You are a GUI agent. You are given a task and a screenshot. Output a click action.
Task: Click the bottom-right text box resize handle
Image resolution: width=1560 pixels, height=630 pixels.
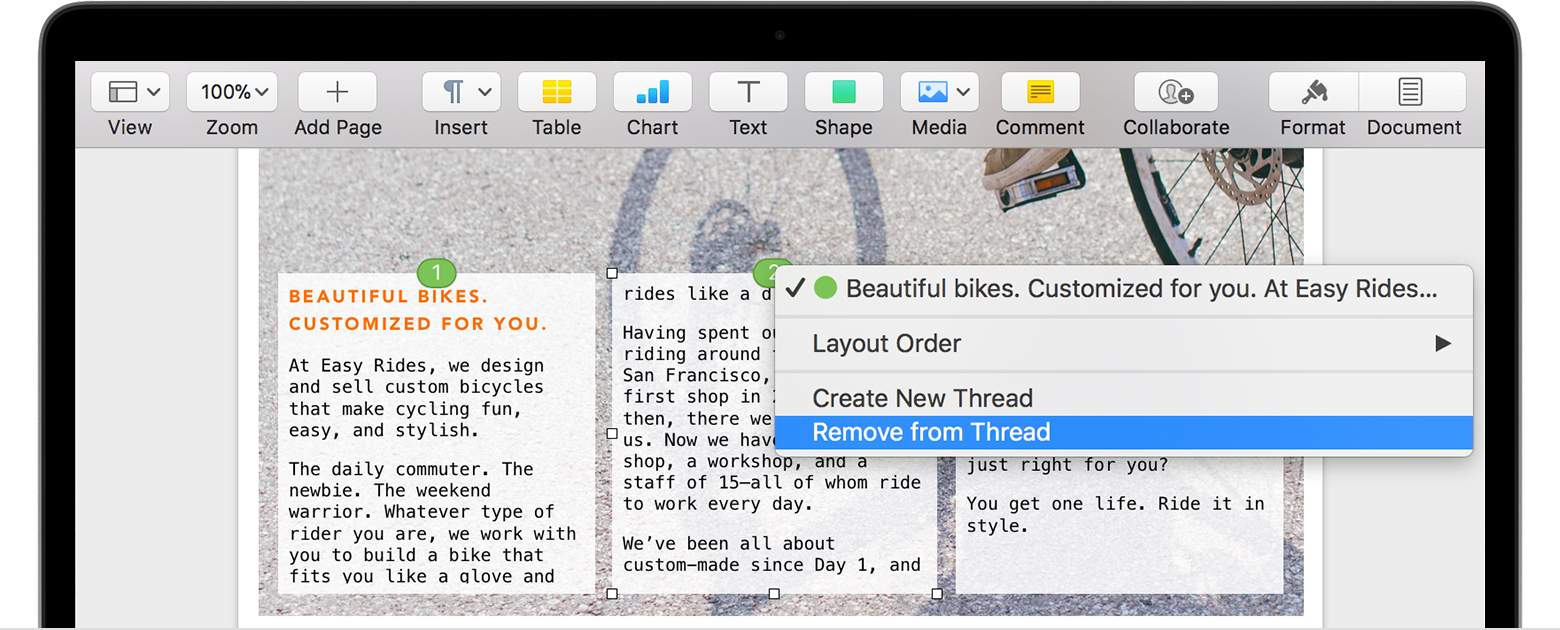[x=937, y=594]
